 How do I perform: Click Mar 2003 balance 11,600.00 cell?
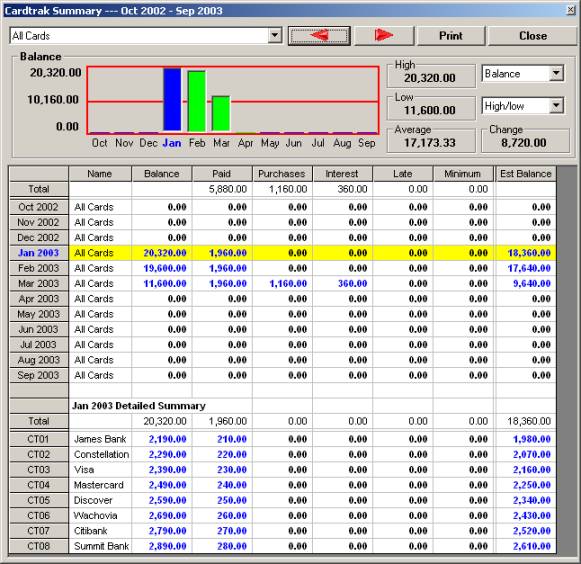(x=162, y=283)
